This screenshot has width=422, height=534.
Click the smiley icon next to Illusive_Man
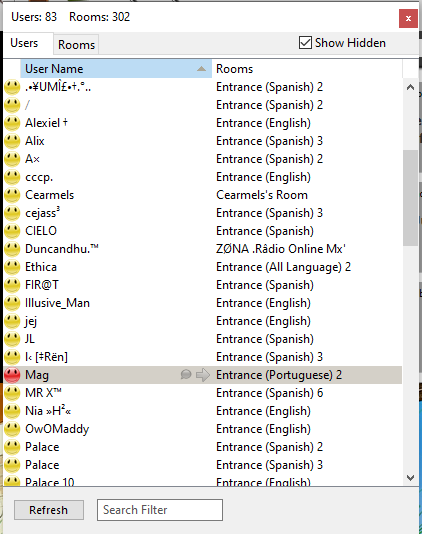click(12, 303)
